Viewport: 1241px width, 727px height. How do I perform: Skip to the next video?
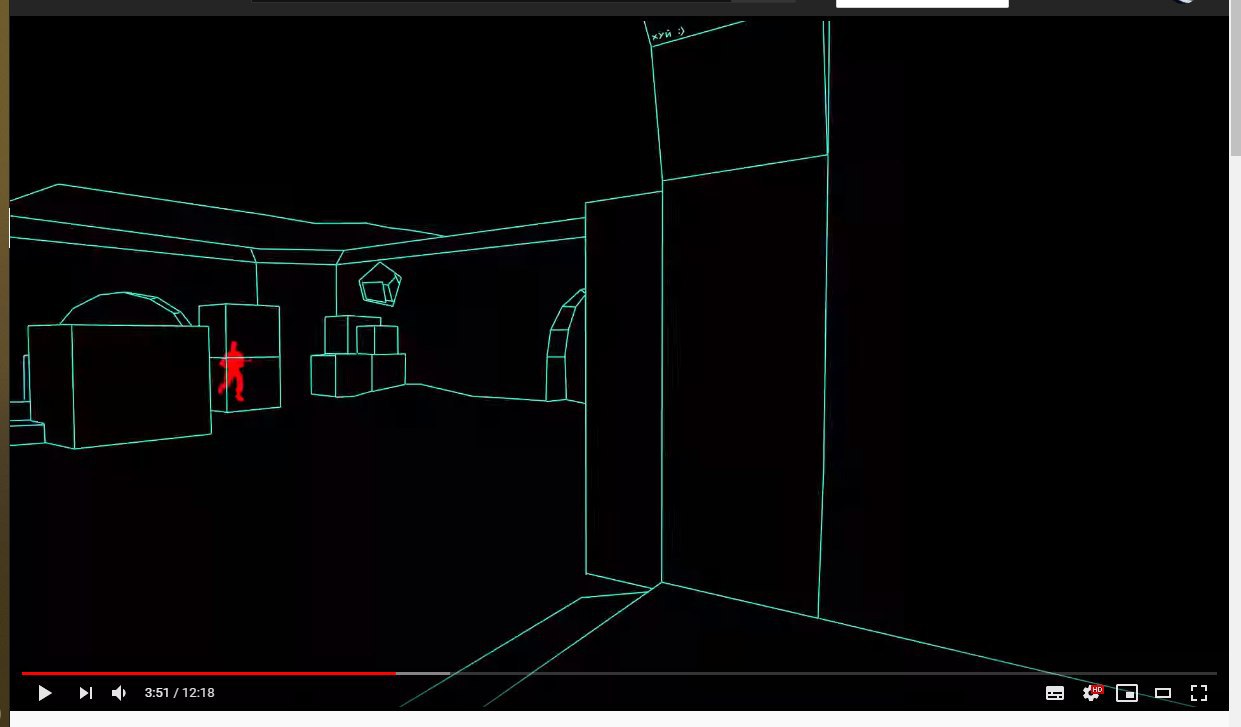coord(86,693)
